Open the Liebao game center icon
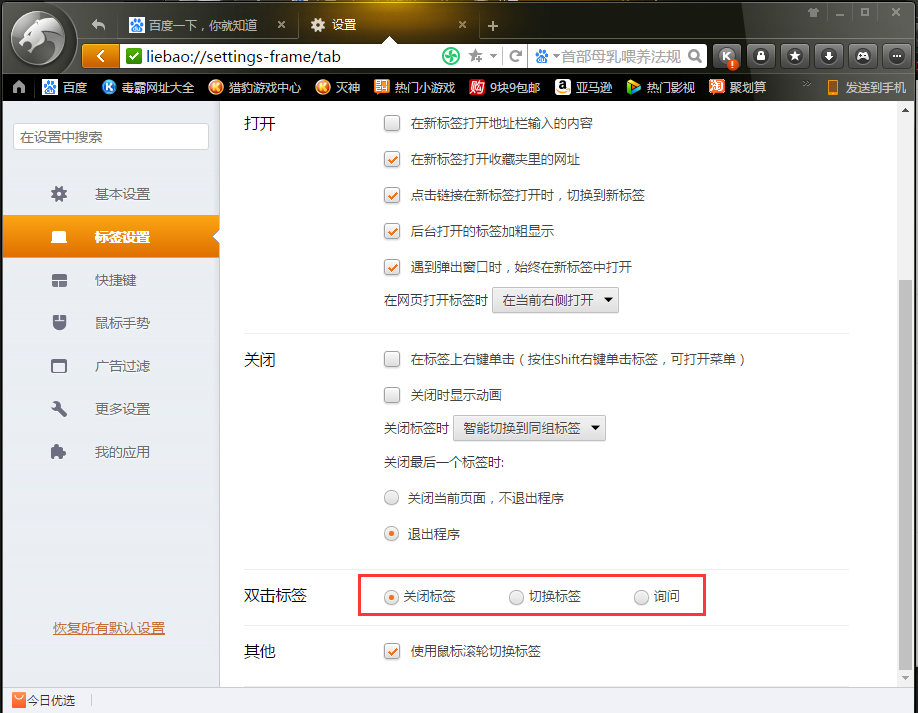This screenshot has height=713, width=918. pyautogui.click(x=862, y=56)
